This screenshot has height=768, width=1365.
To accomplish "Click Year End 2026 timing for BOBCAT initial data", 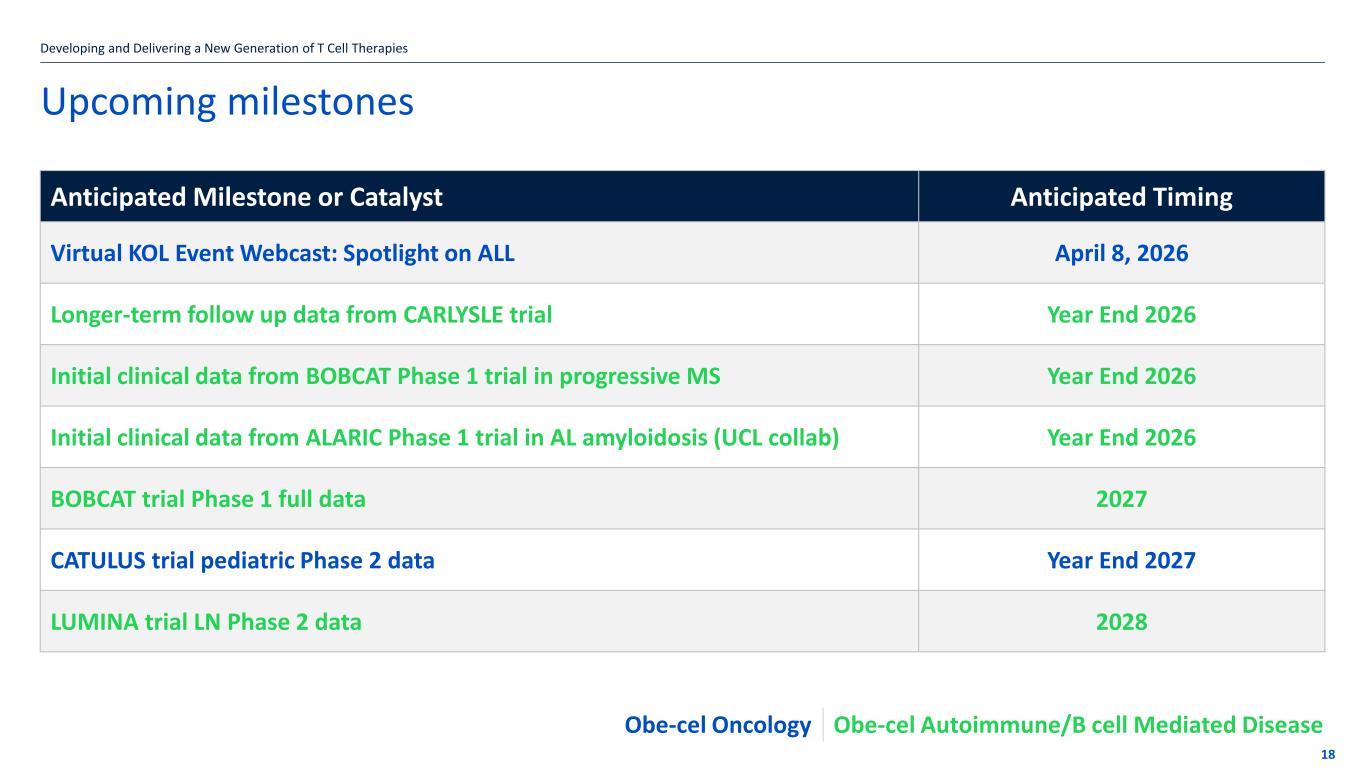I will tap(1121, 377).
